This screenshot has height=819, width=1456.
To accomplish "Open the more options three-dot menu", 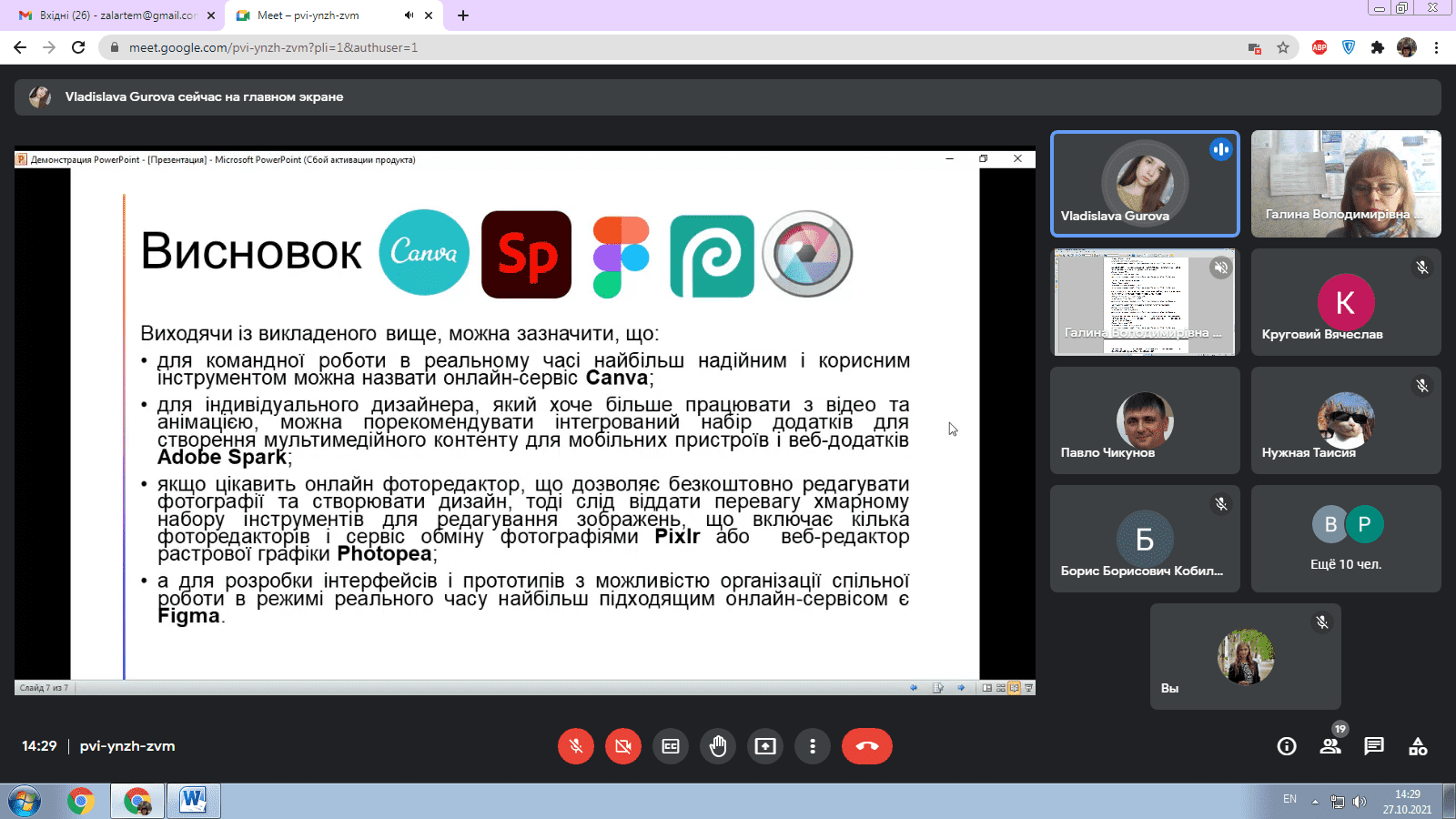I will coord(813,746).
